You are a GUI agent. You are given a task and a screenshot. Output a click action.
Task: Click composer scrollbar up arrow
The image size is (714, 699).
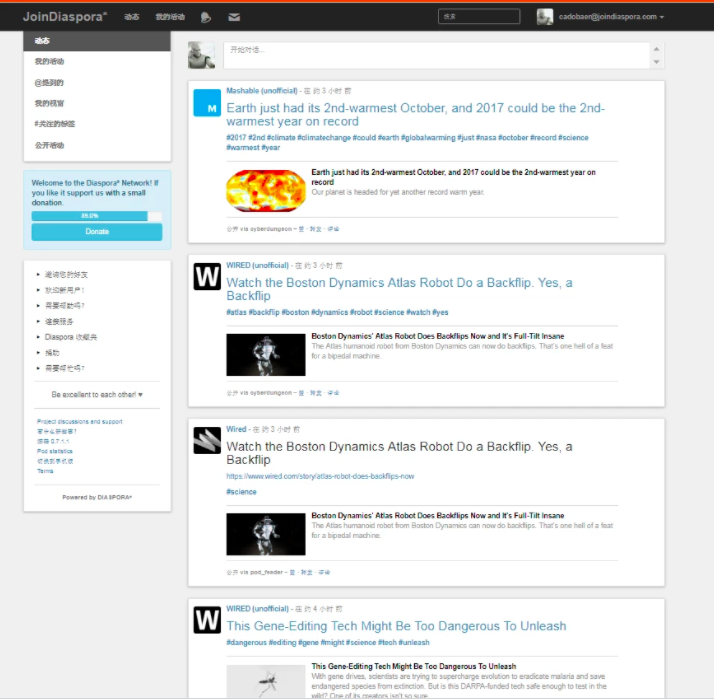[656, 49]
